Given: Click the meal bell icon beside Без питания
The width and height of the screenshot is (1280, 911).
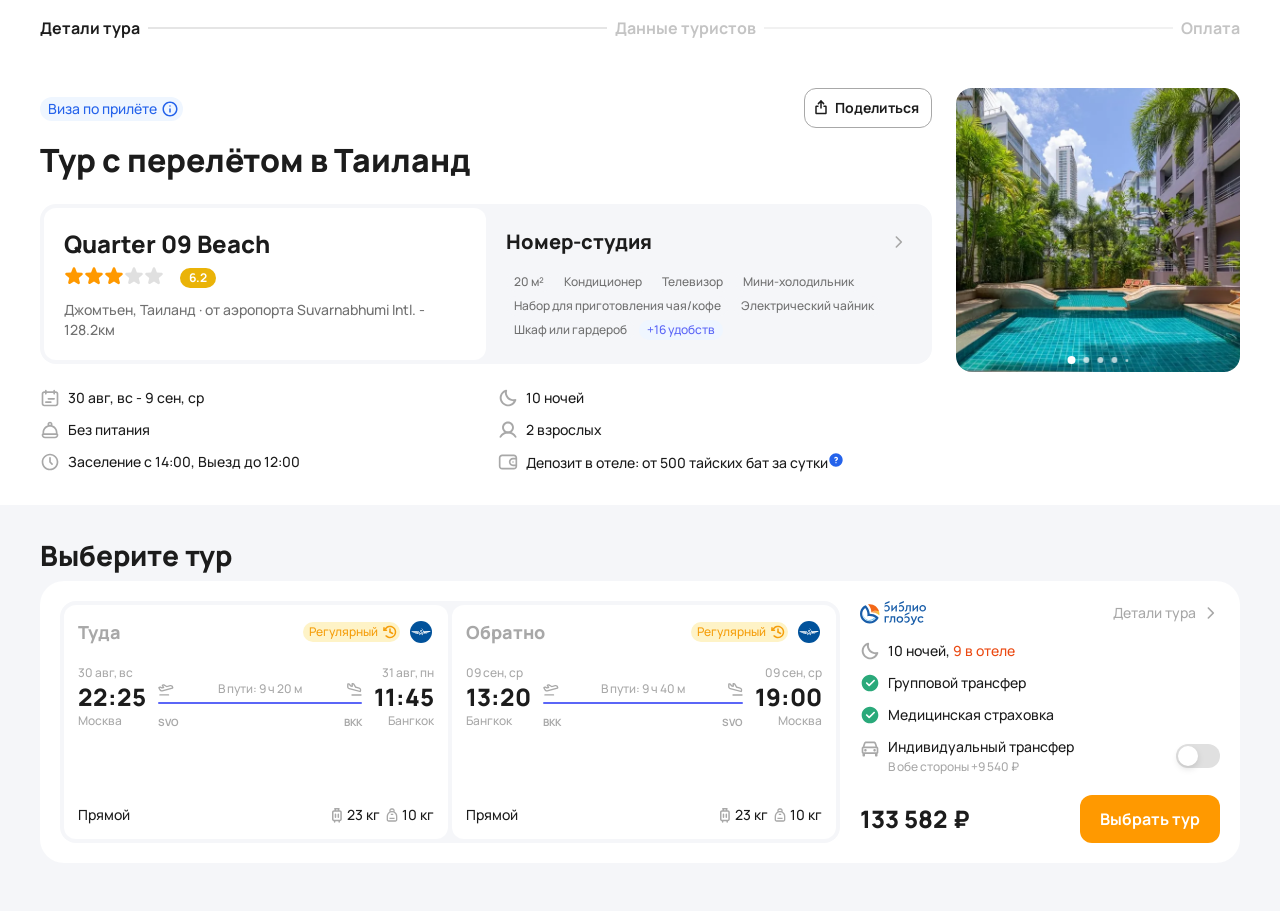Looking at the screenshot, I should (x=50, y=430).
